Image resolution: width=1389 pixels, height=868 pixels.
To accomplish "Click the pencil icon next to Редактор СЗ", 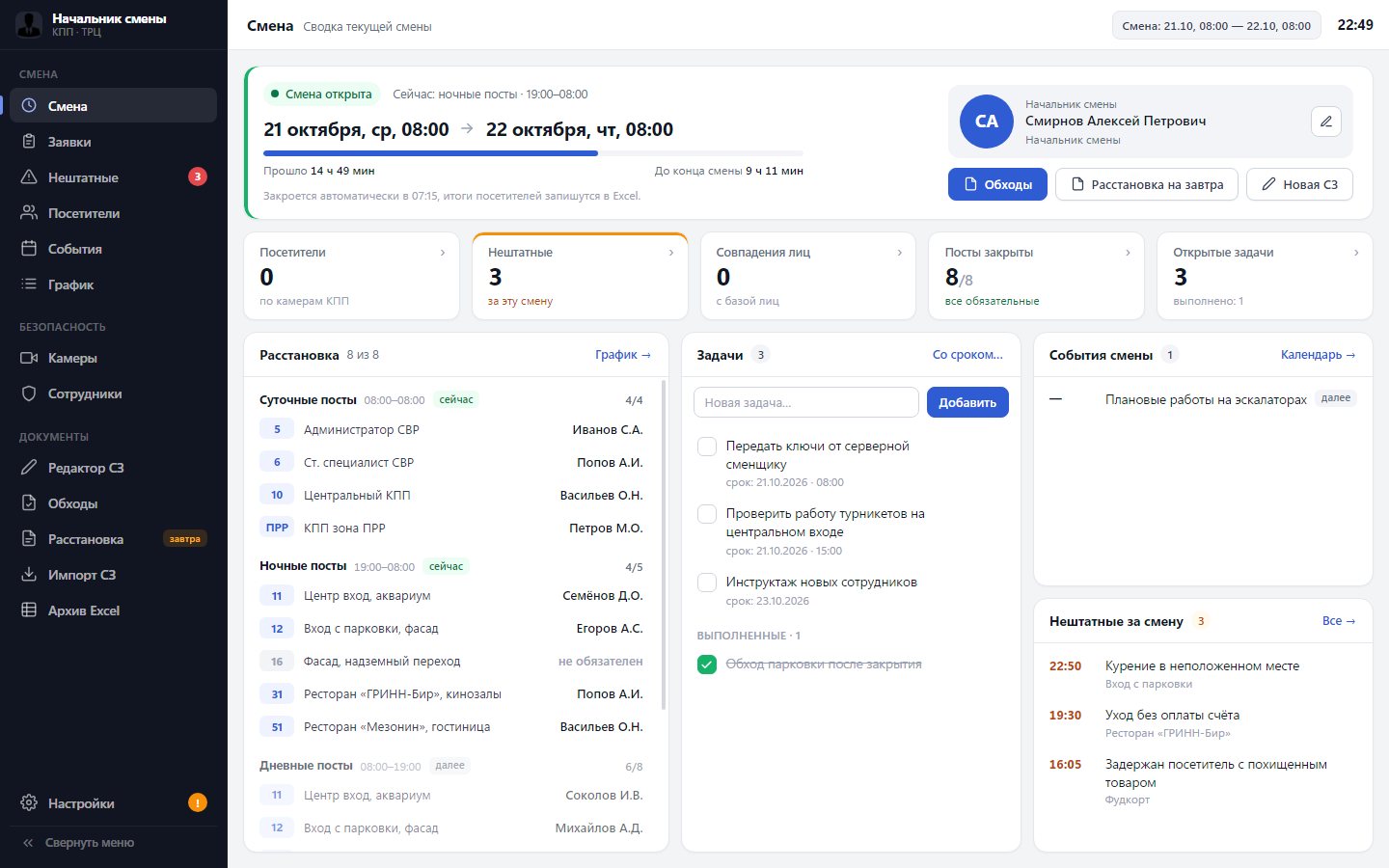I will [x=29, y=468].
